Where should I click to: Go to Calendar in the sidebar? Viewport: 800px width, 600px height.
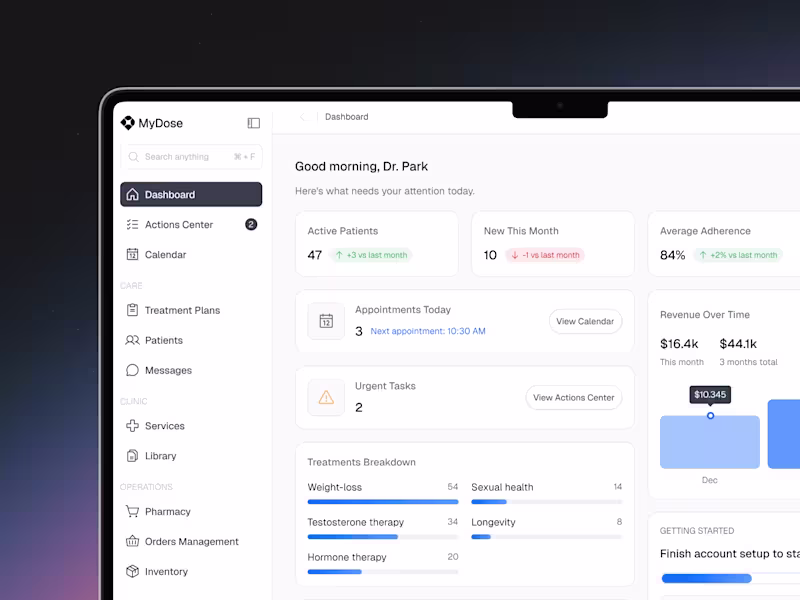pos(191,254)
